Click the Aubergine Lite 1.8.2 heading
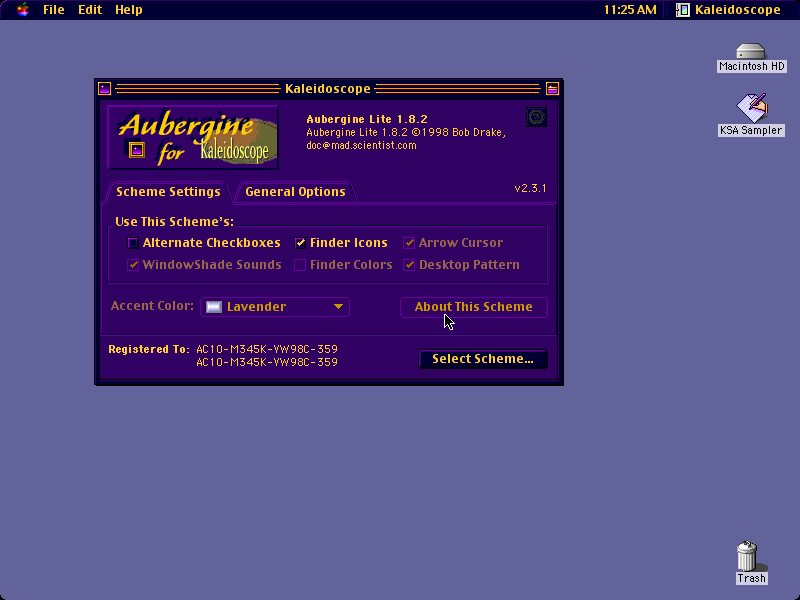 point(367,119)
